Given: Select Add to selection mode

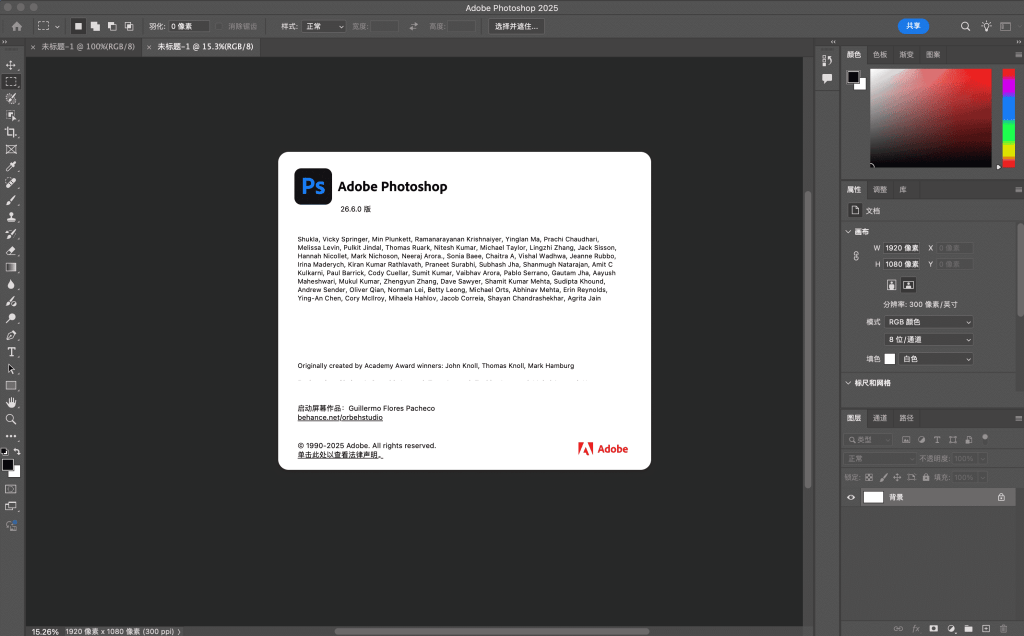Looking at the screenshot, I should (95, 26).
